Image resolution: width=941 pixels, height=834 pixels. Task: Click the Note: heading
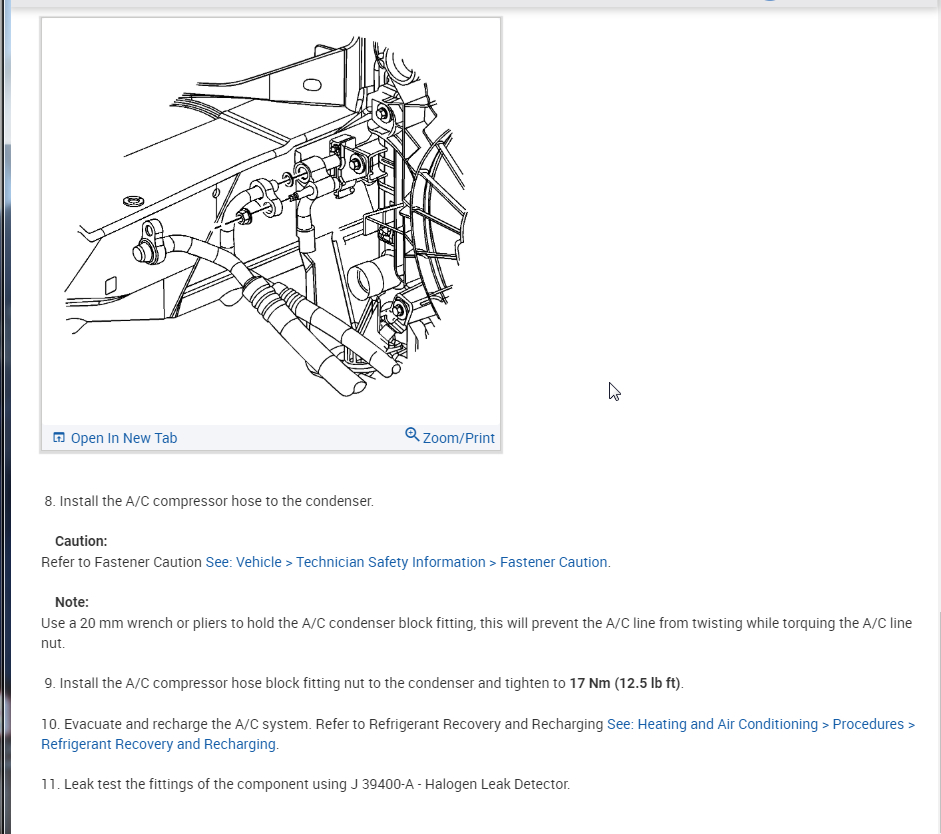tap(71, 602)
